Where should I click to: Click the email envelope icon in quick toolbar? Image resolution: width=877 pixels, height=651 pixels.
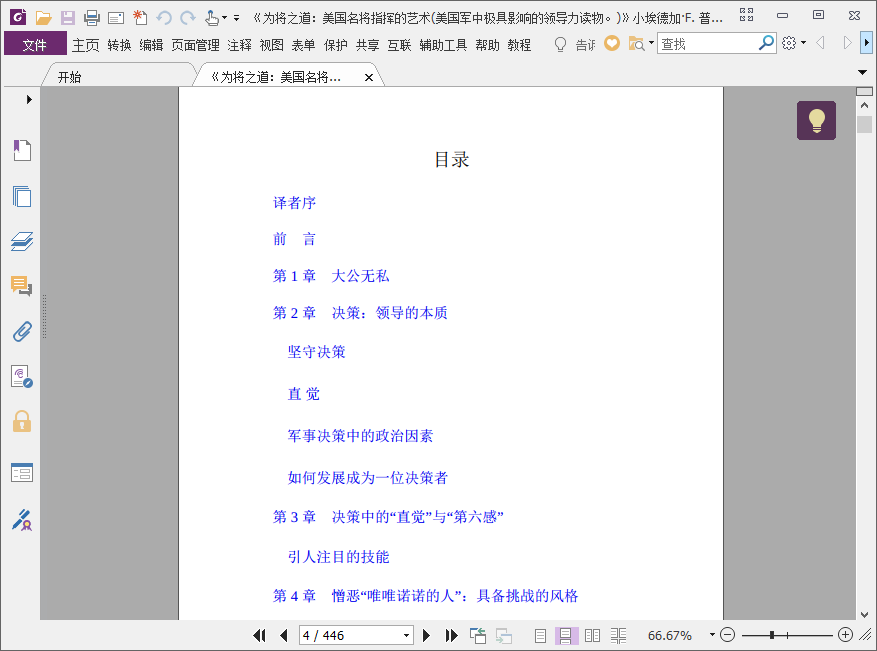[x=116, y=18]
